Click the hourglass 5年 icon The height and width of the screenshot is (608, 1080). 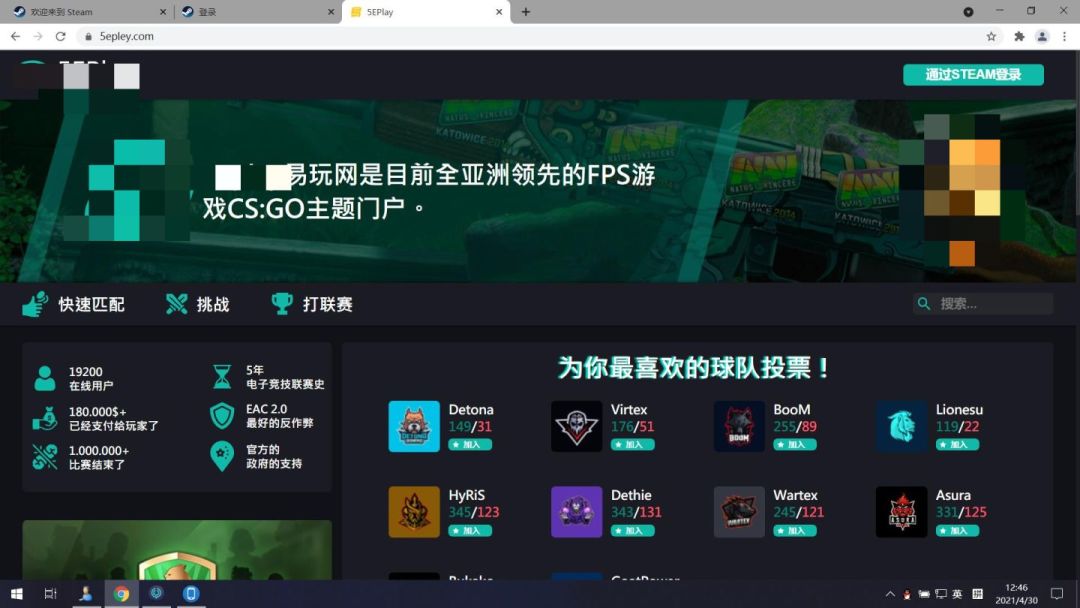[222, 377]
